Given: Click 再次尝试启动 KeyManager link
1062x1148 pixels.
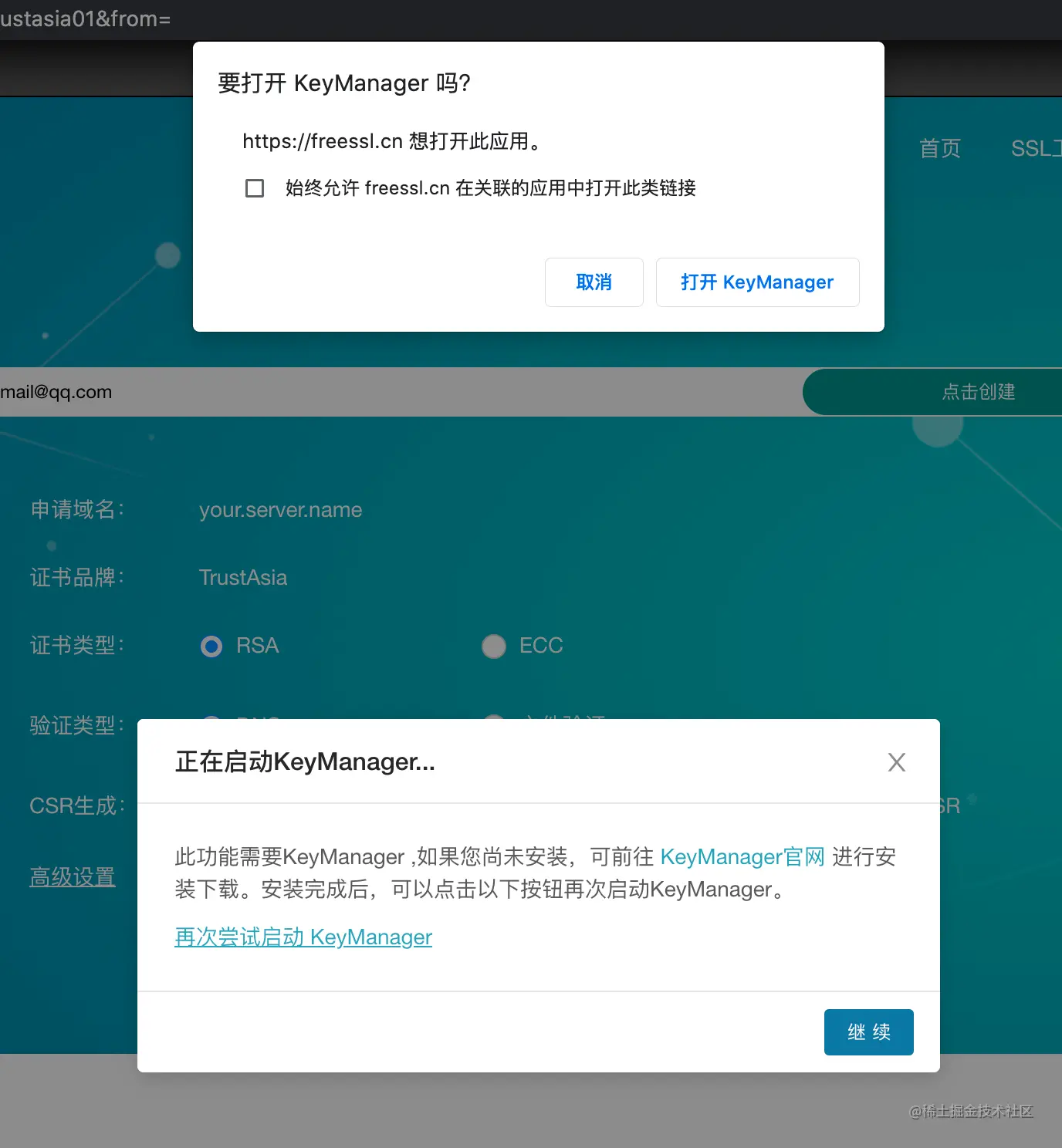Looking at the screenshot, I should 303,937.
